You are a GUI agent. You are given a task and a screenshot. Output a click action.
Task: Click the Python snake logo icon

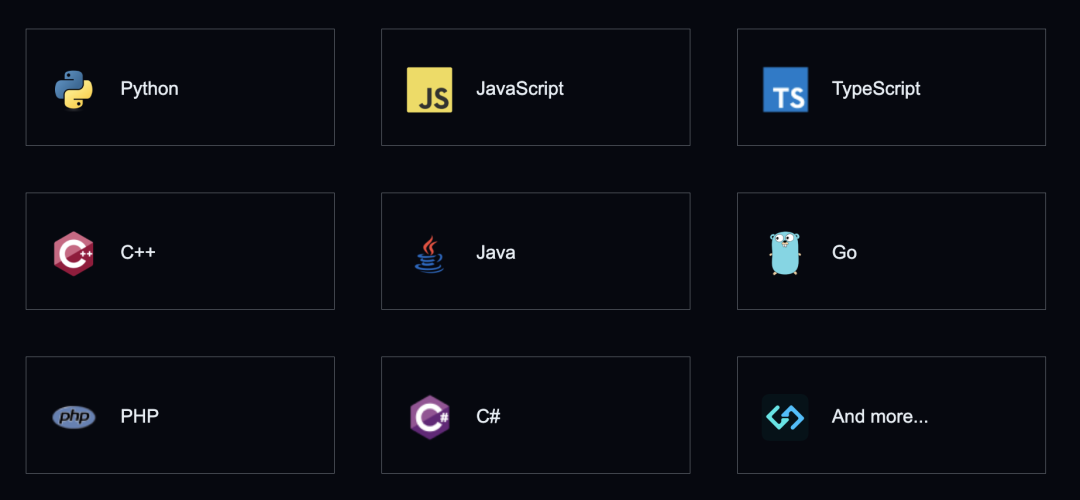click(x=74, y=90)
